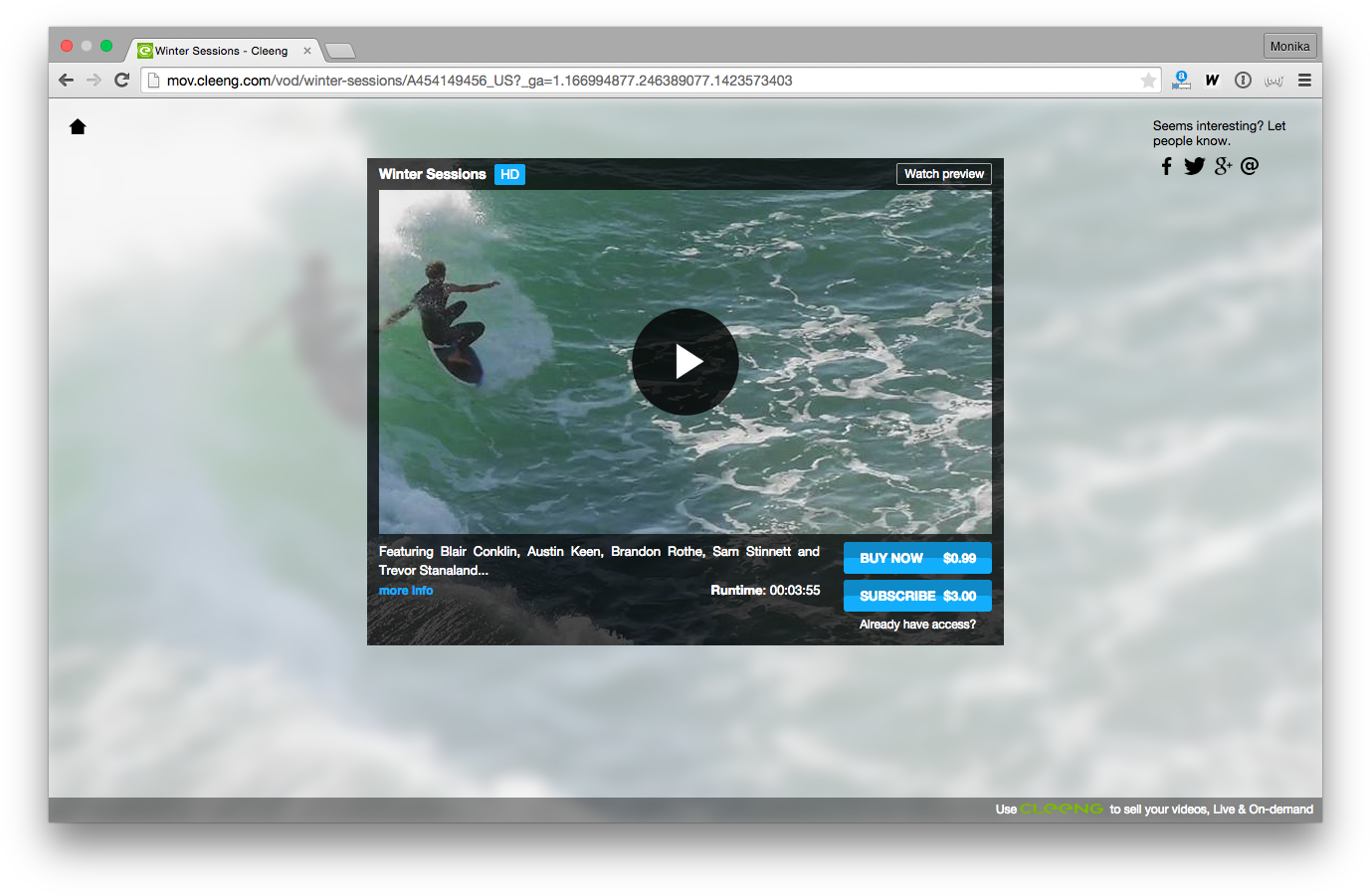
Task: Open the 'more info' link
Action: click(406, 591)
